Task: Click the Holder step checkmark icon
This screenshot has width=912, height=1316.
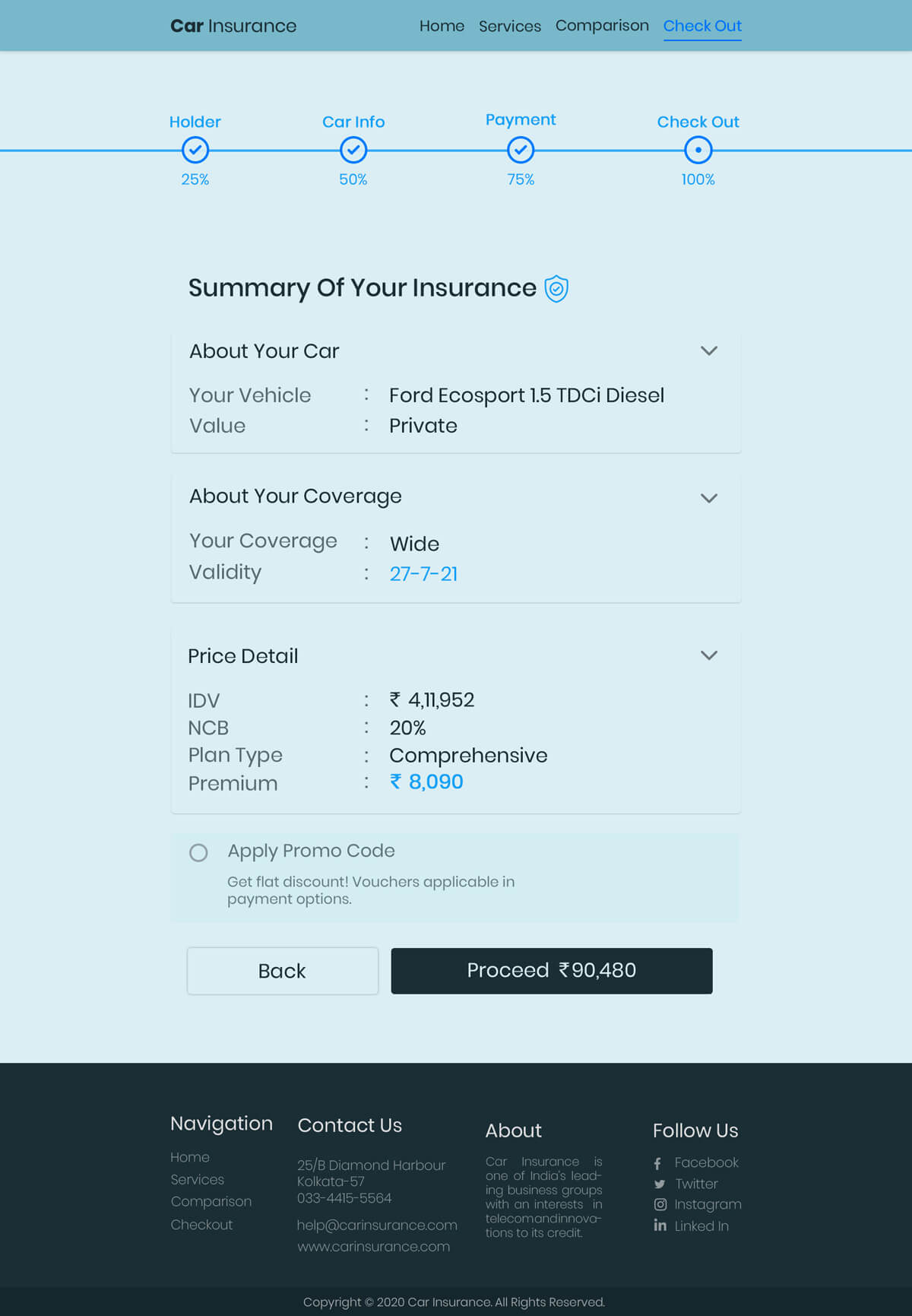Action: click(x=195, y=150)
